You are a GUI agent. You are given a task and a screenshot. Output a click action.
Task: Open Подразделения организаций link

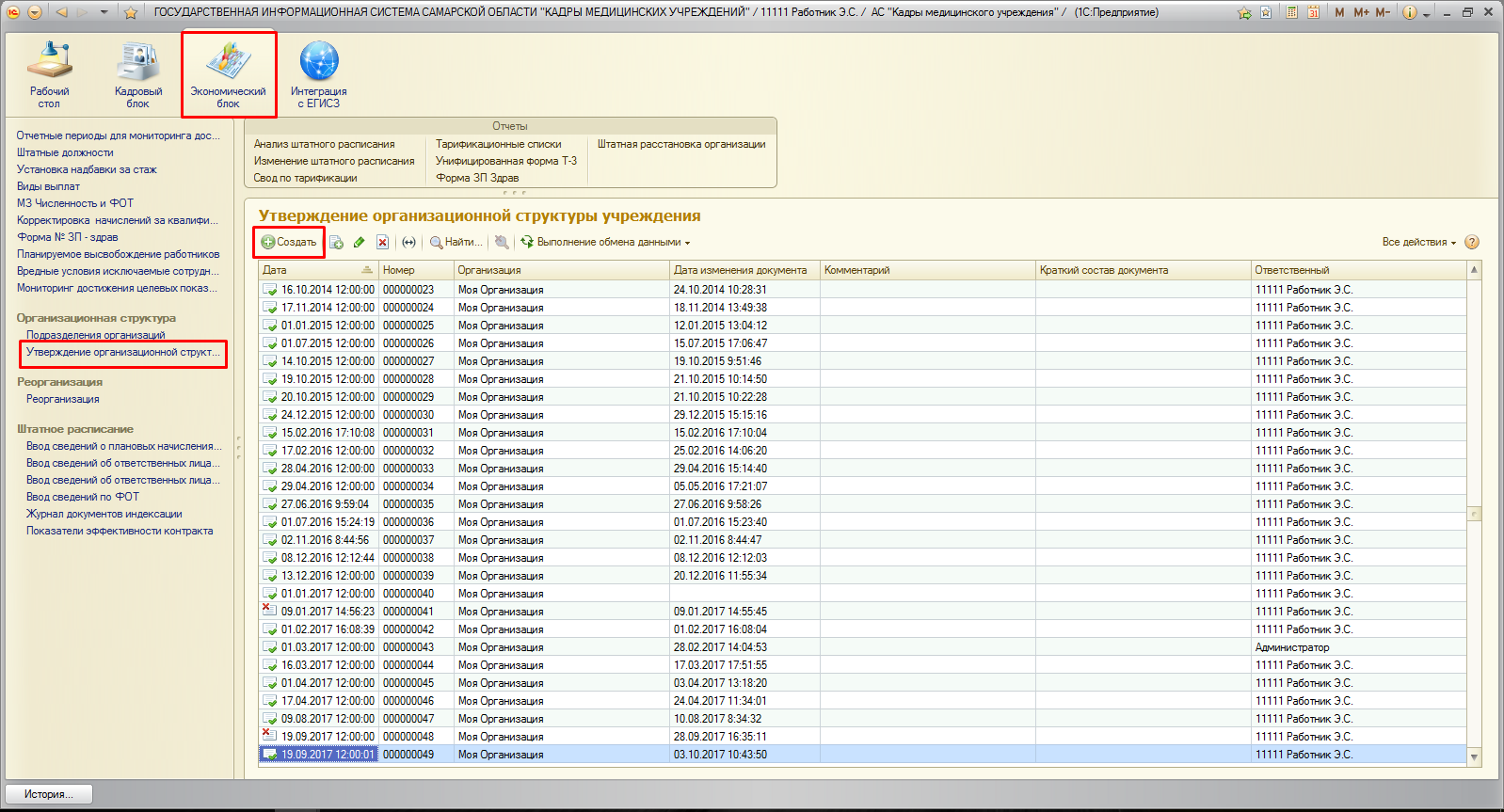pos(95,335)
